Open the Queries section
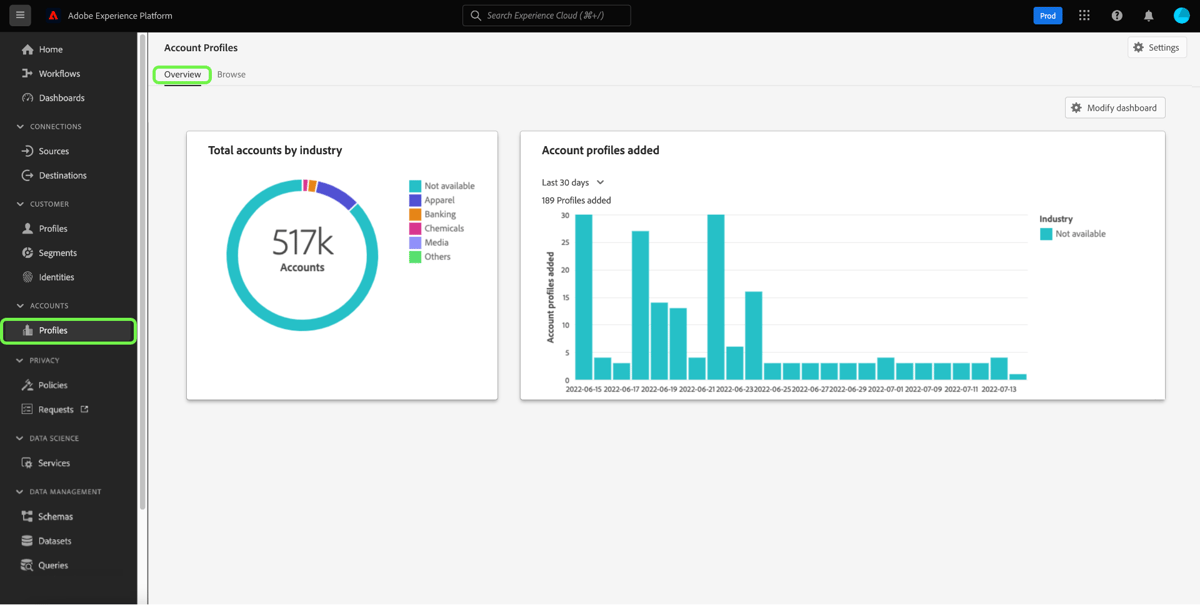This screenshot has width=1200, height=605. [52, 564]
